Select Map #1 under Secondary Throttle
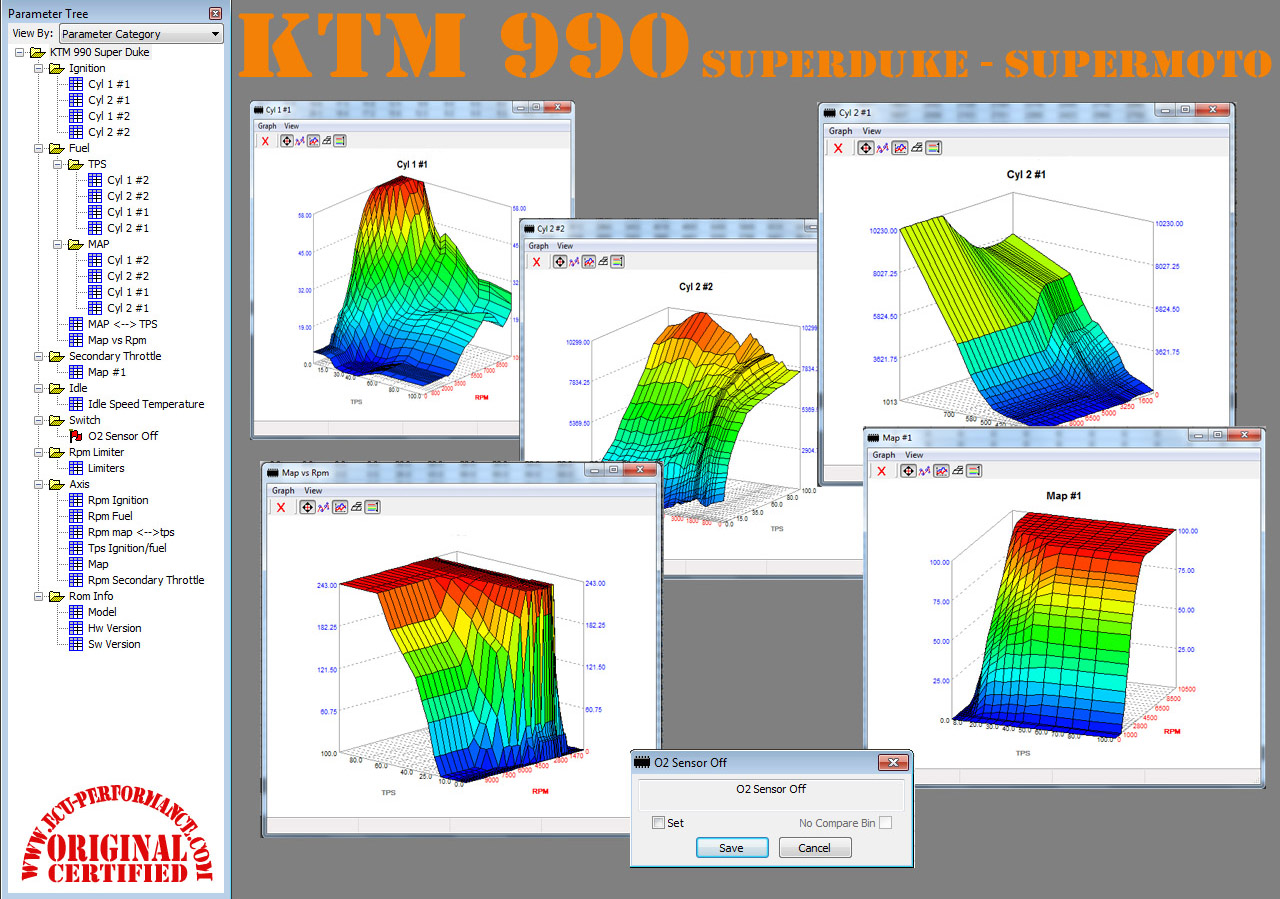The width and height of the screenshot is (1280, 899). point(105,372)
